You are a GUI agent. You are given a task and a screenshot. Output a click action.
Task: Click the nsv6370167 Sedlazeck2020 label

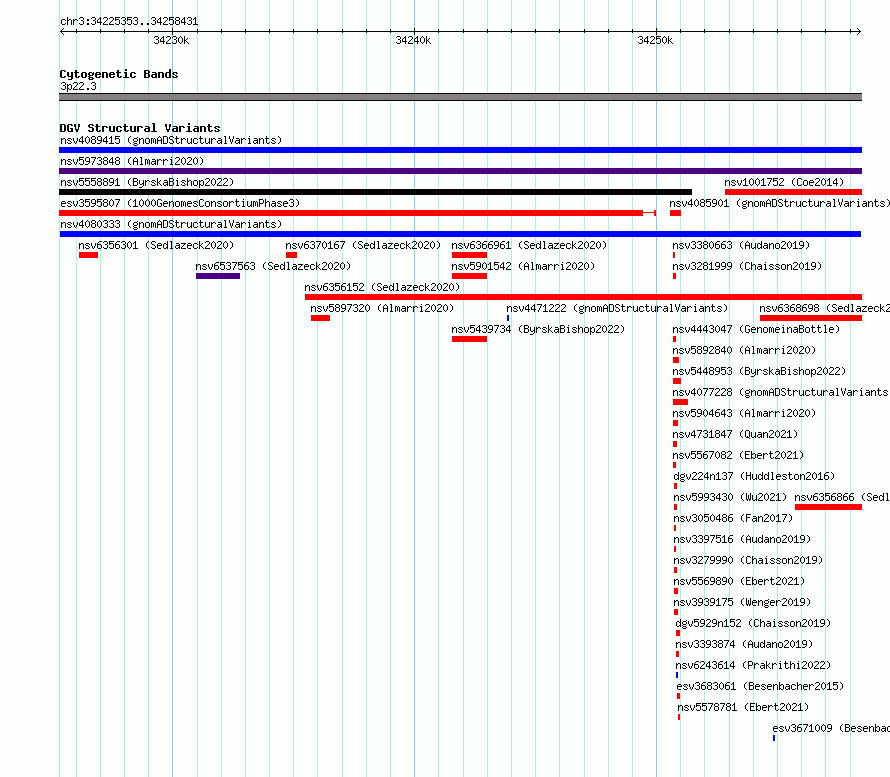(x=363, y=245)
